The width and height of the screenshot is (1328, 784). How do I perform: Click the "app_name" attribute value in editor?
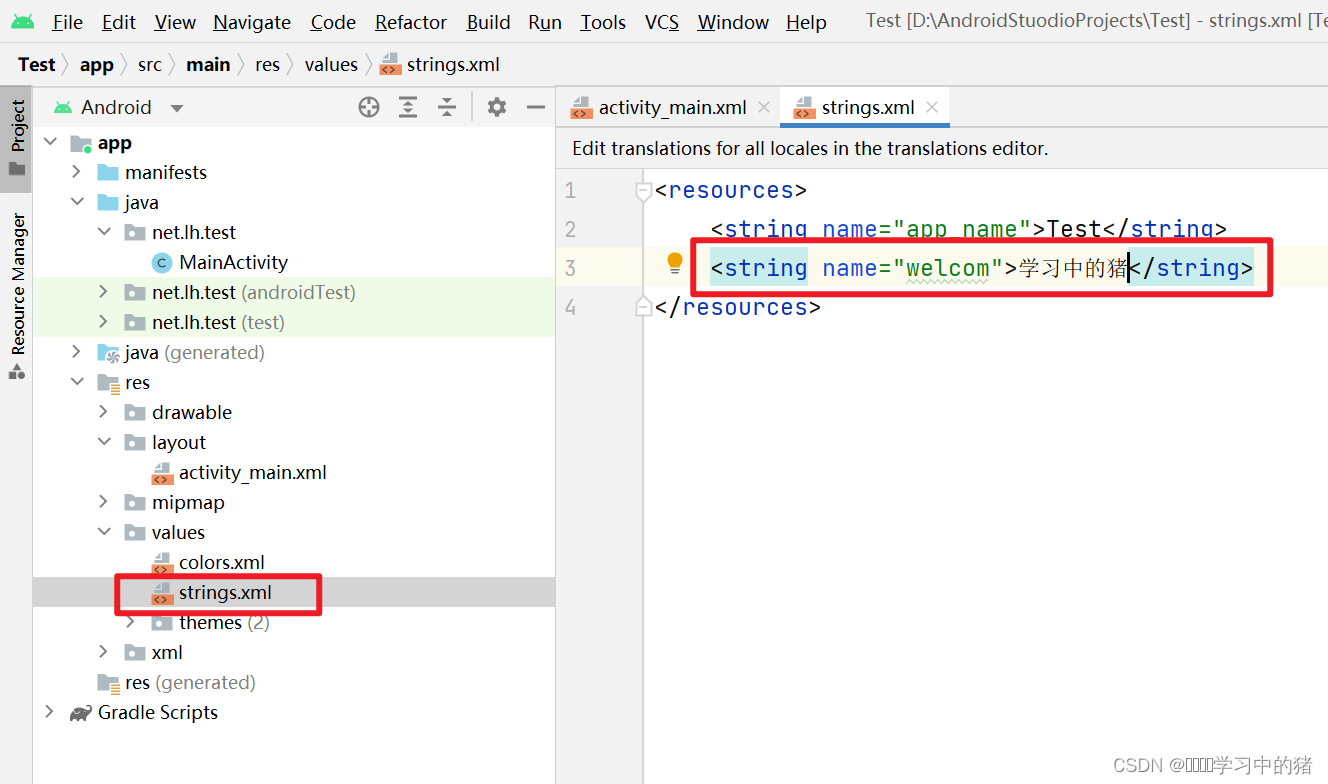(962, 229)
